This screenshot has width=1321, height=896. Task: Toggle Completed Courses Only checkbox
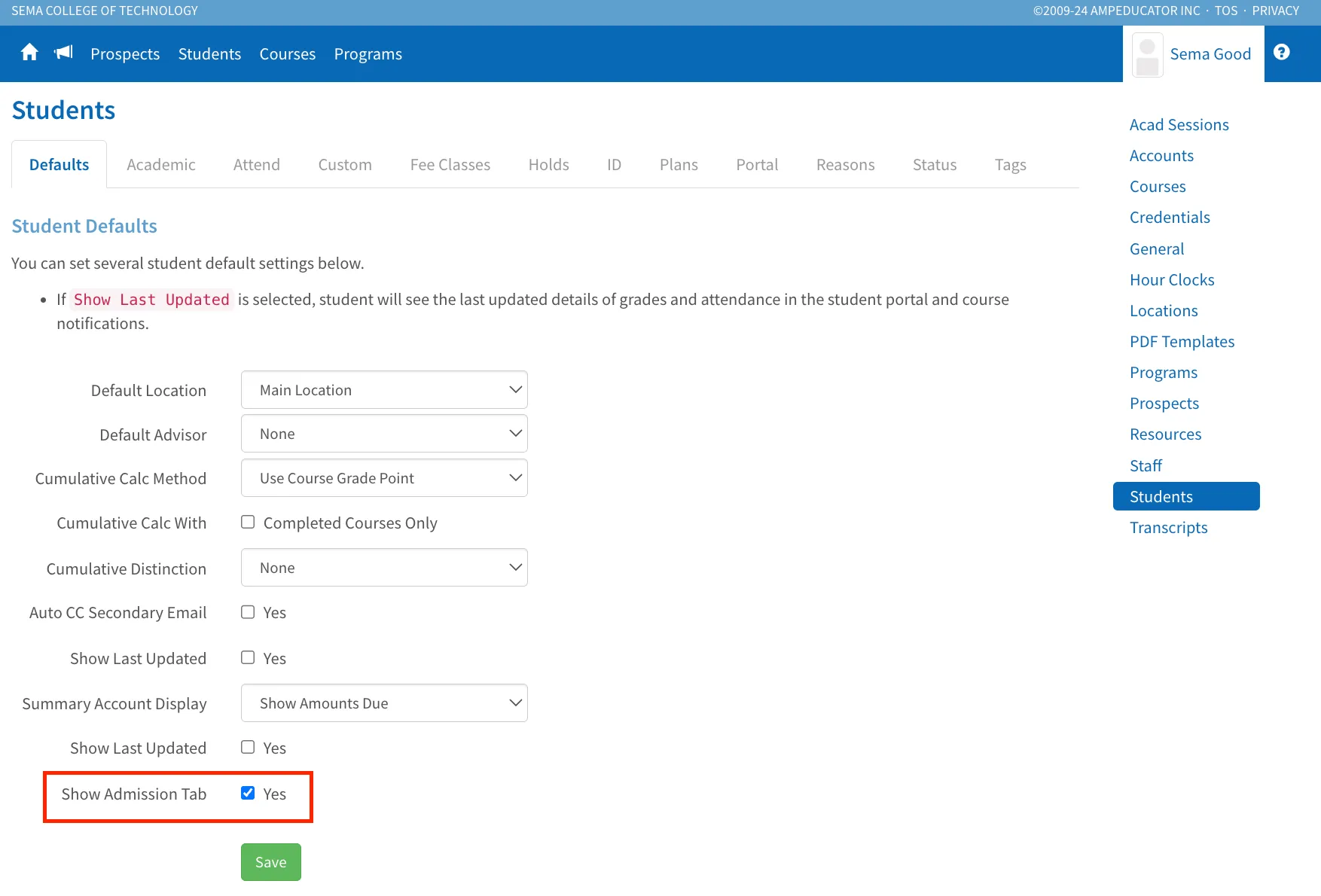[248, 522]
